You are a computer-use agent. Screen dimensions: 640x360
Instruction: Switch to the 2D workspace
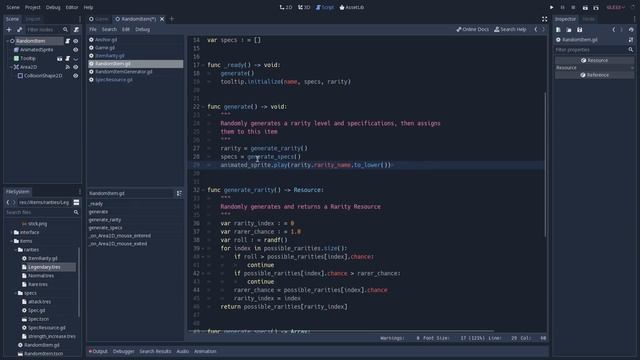click(286, 7)
